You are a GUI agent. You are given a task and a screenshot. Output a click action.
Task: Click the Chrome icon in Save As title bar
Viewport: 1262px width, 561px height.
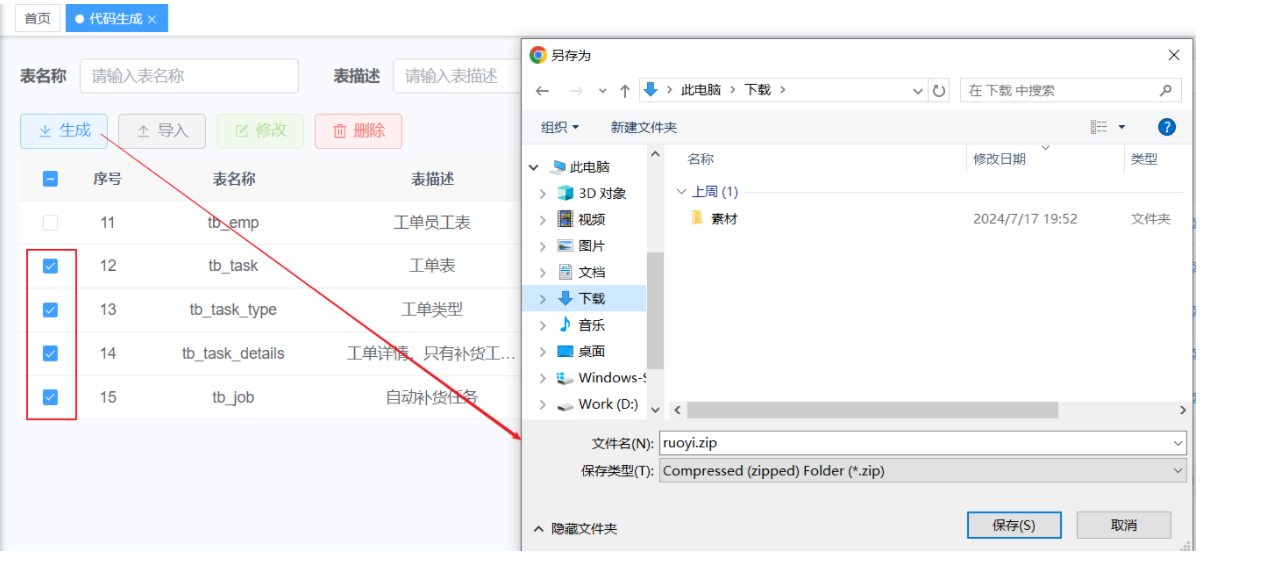(x=538, y=56)
